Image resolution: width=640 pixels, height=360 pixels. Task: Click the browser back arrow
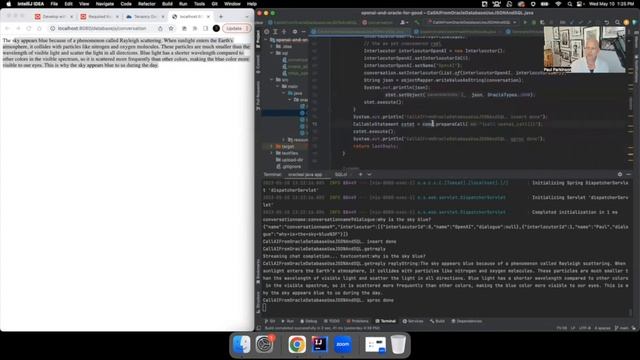pyautogui.click(x=7, y=28)
